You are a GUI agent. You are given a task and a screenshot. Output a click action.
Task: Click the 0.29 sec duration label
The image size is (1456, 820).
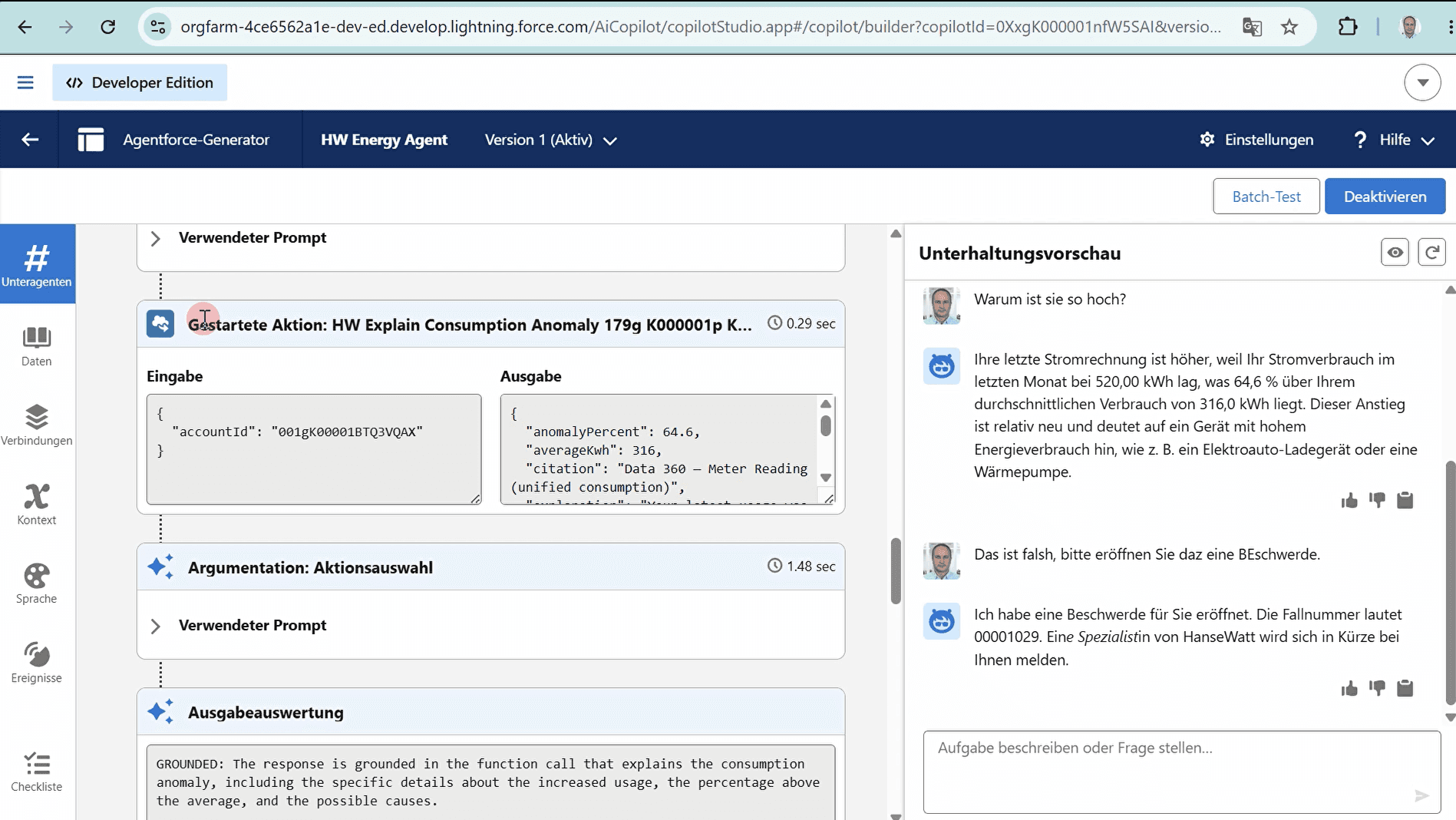pos(802,323)
